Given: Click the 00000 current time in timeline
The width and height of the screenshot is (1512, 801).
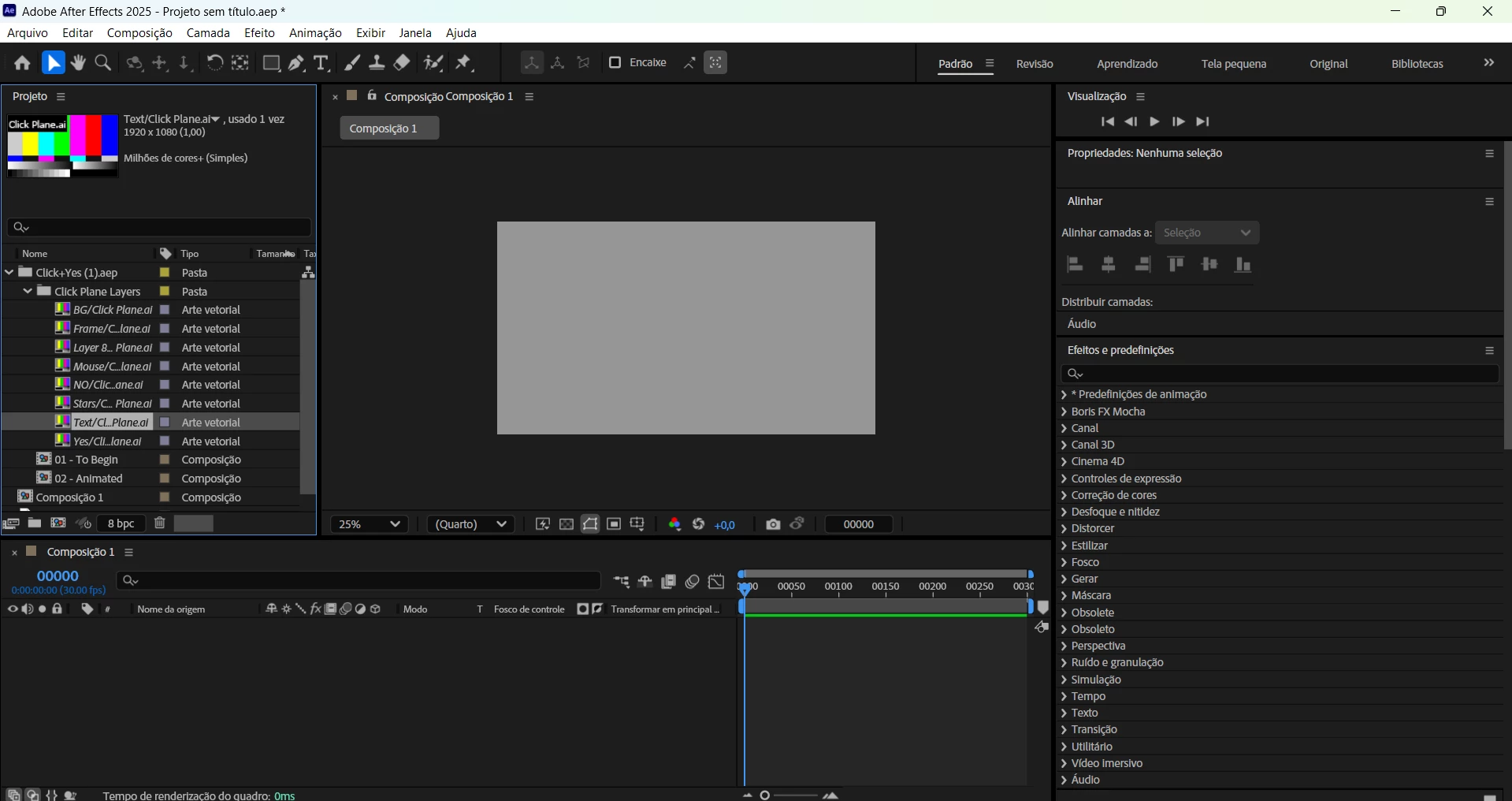Looking at the screenshot, I should [58, 576].
